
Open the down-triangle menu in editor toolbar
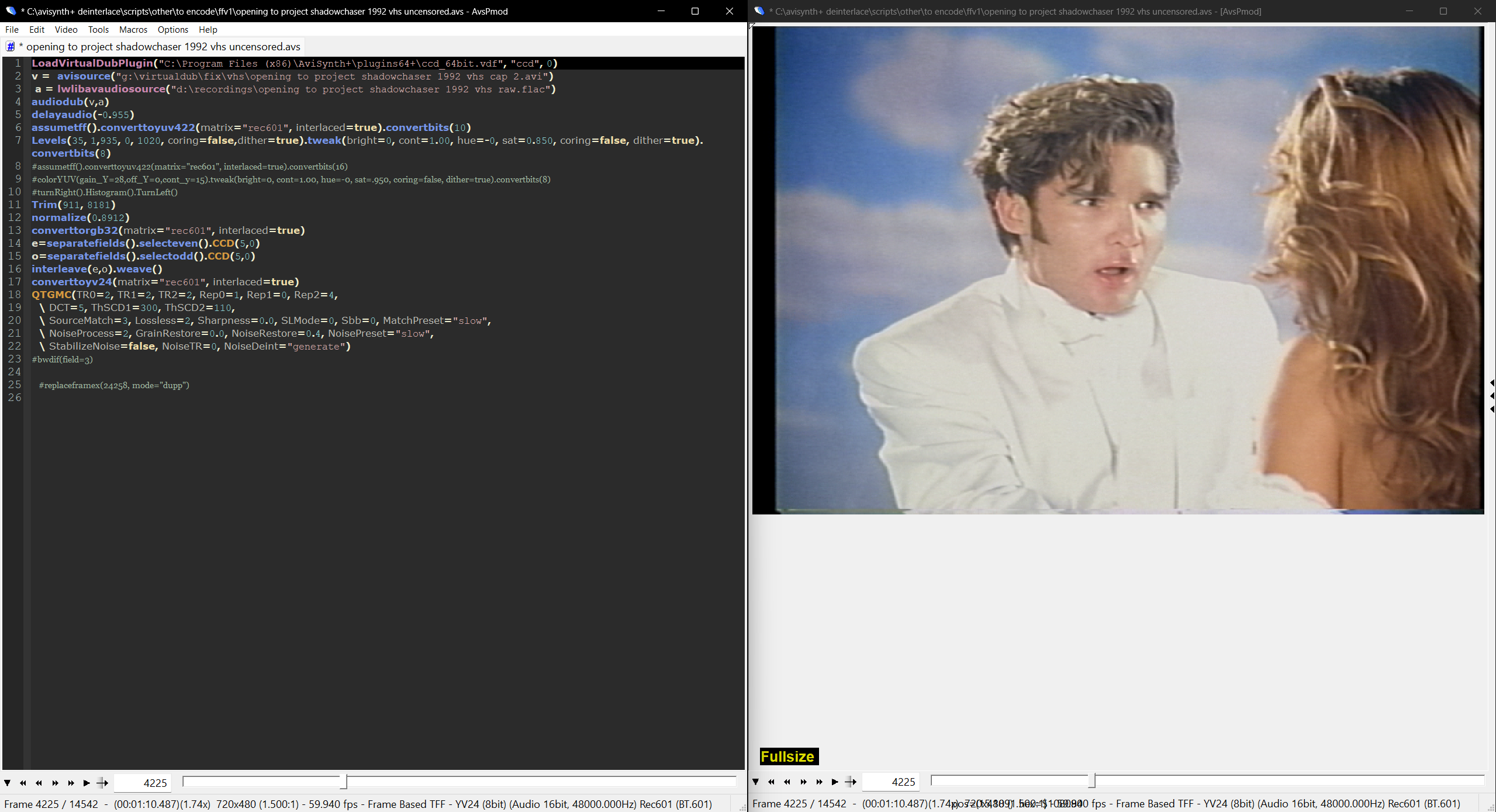7,783
